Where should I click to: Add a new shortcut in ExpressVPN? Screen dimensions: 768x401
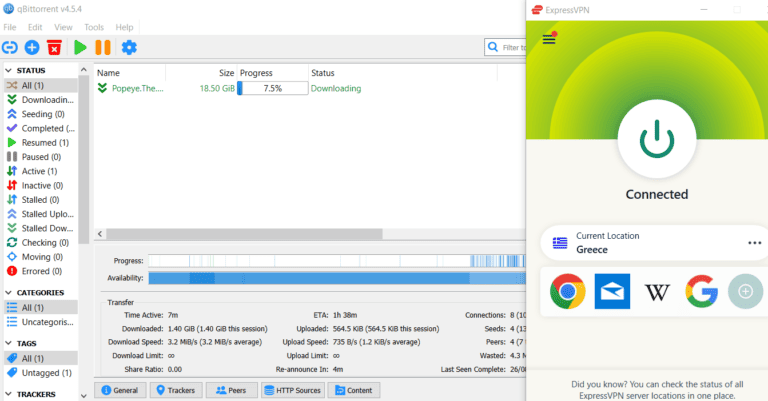746,291
